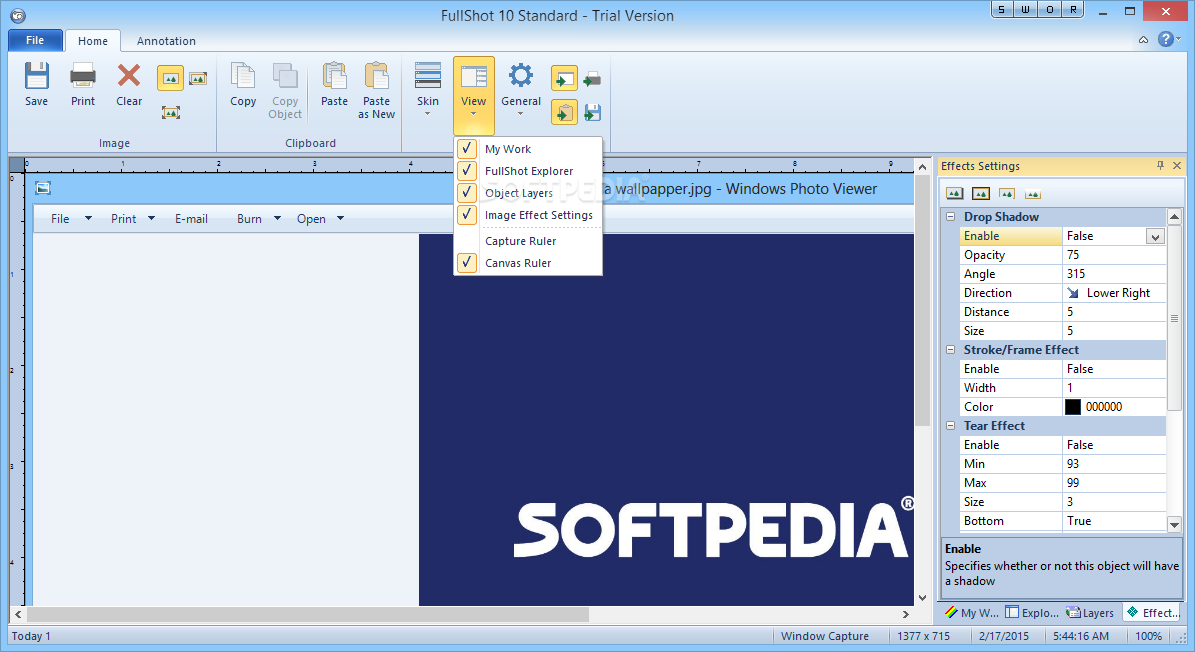Click the R key button in title bar

click(1073, 9)
